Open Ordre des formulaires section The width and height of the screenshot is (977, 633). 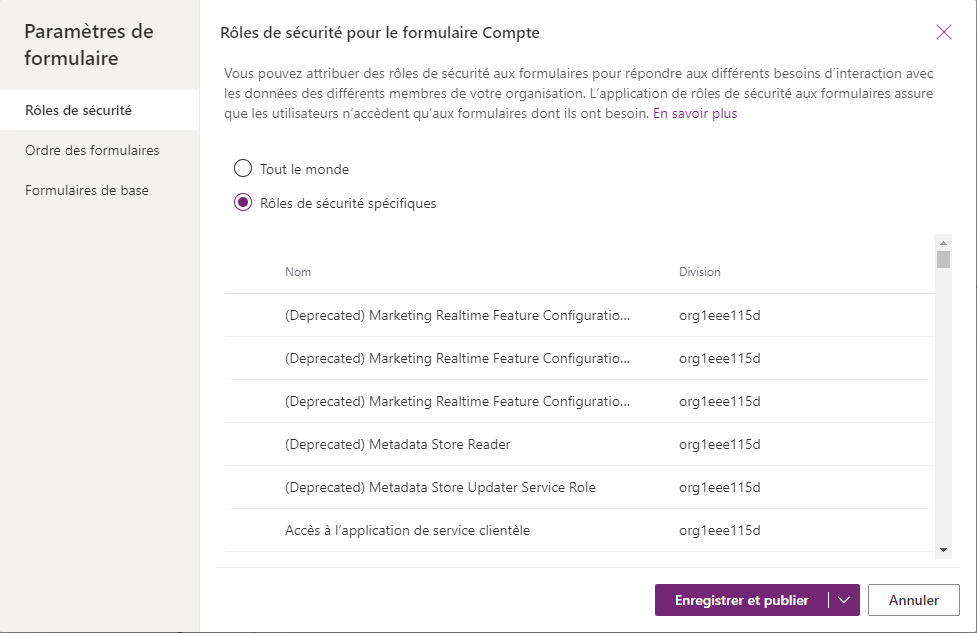pos(92,150)
